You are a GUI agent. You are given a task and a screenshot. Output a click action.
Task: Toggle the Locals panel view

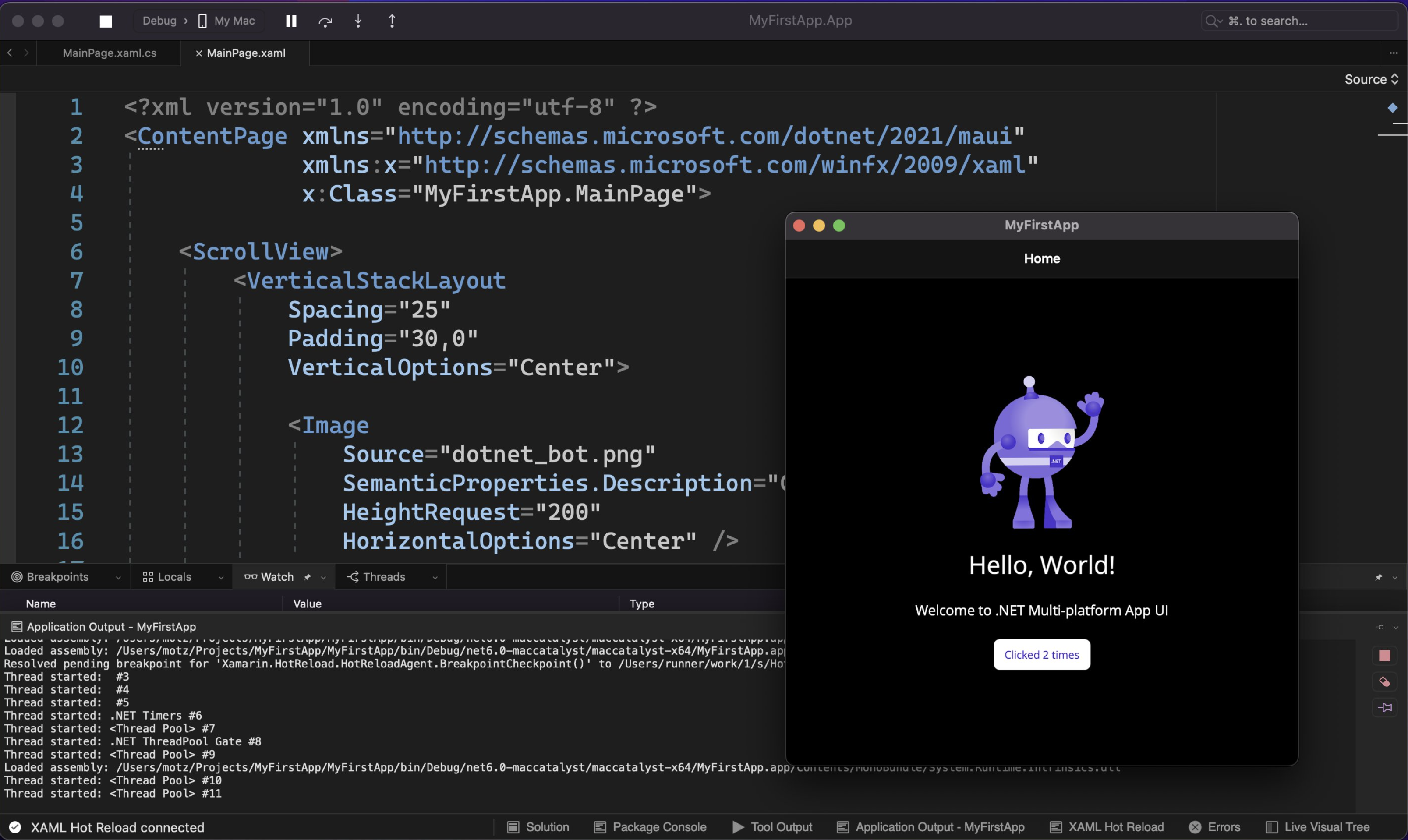(x=175, y=576)
